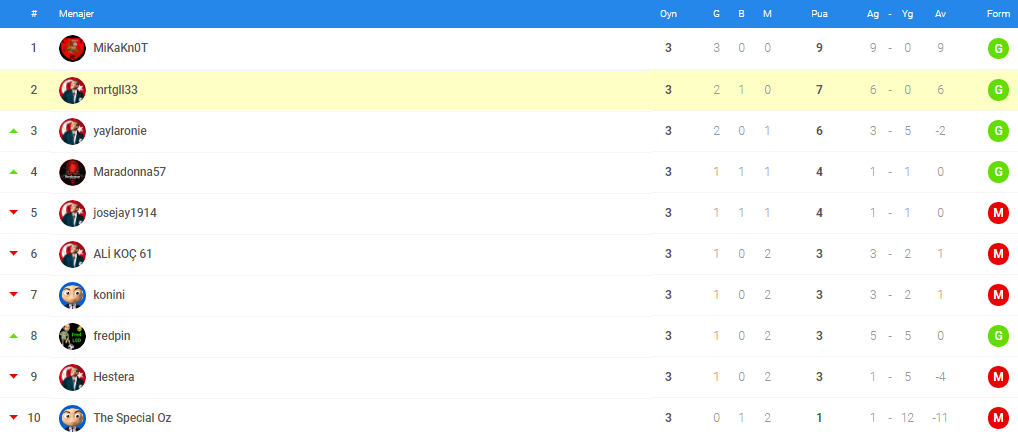
Task: Click konini's cartoon manager avatar
Action: 73,295
